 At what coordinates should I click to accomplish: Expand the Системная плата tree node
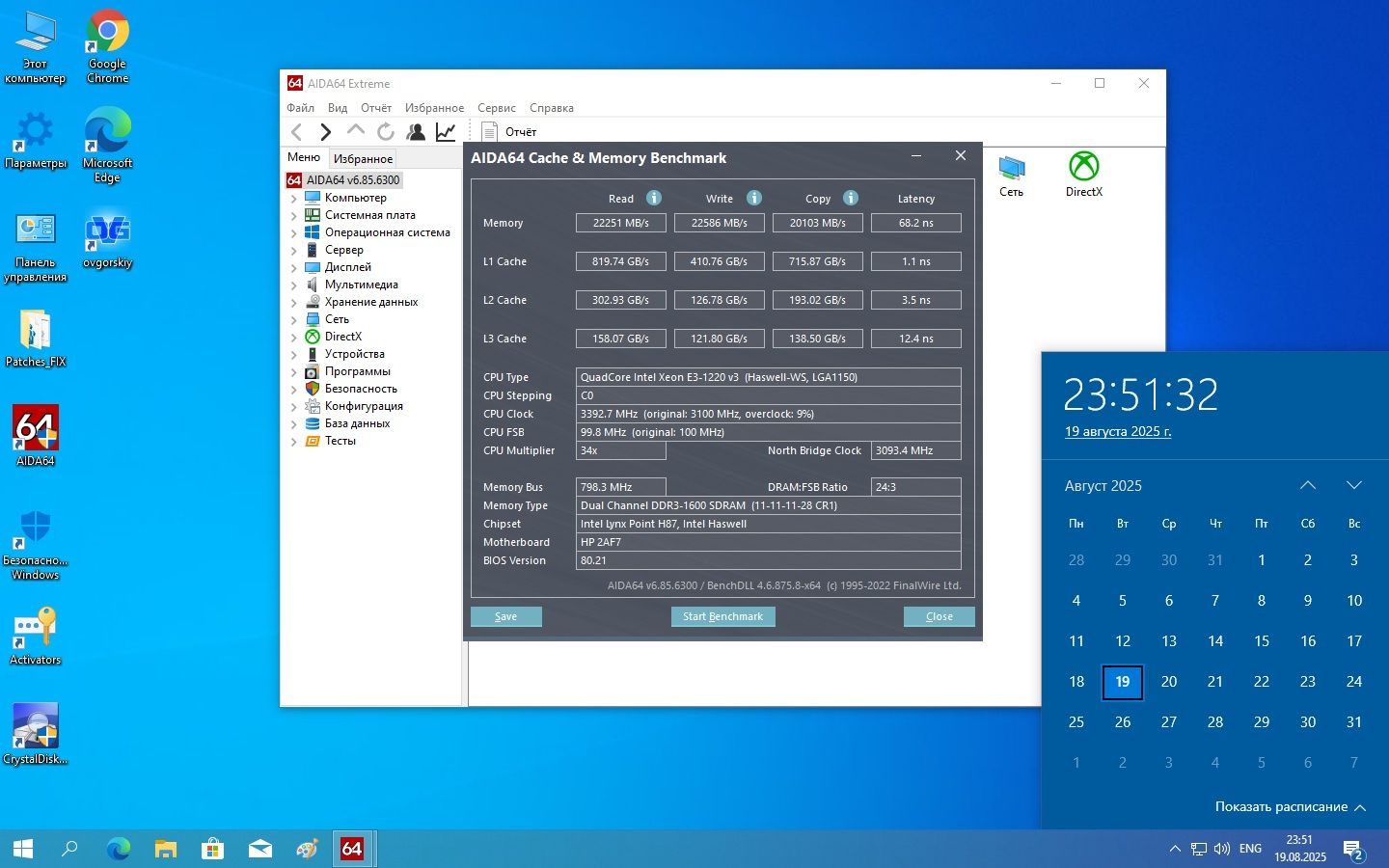pos(294,215)
